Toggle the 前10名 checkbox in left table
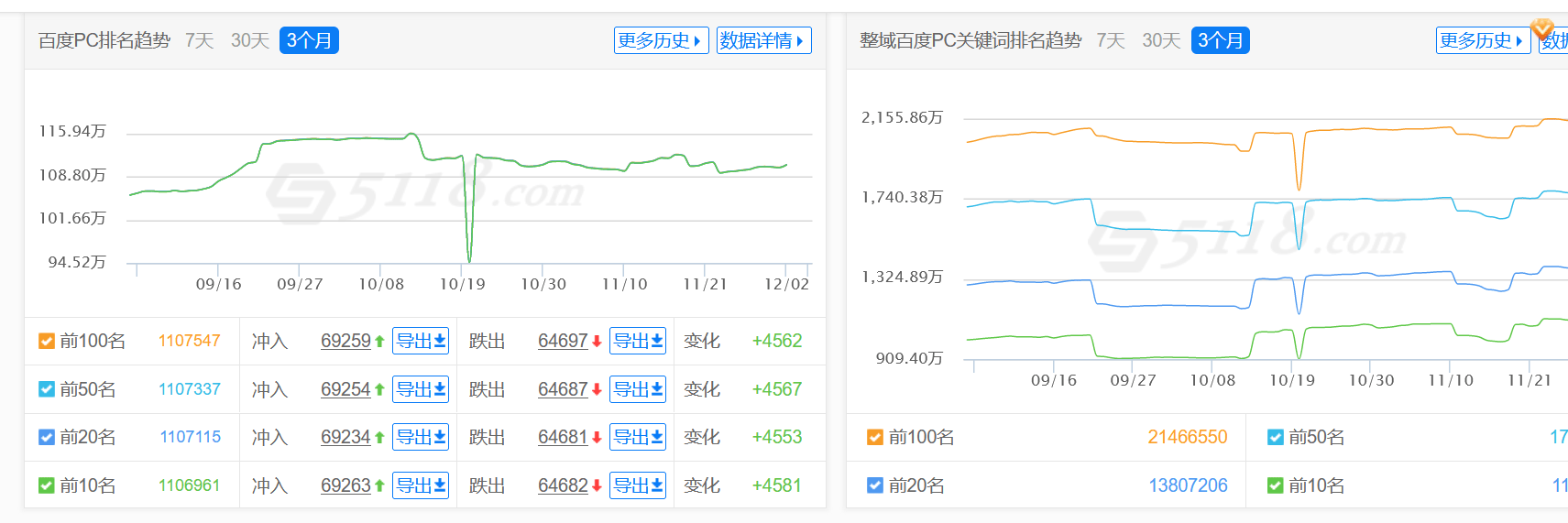This screenshot has height=523, width=1568. pos(47,485)
